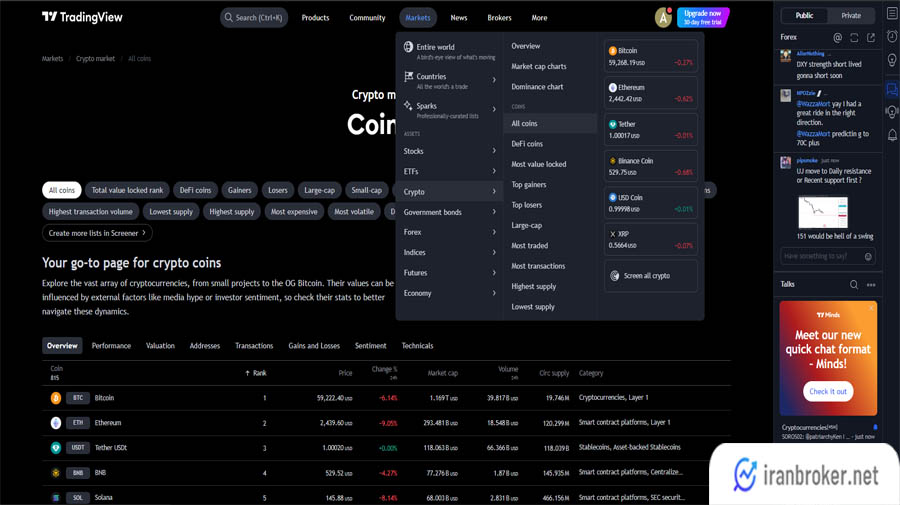Open the Community top menu
The width and height of the screenshot is (900, 505).
pos(367,18)
